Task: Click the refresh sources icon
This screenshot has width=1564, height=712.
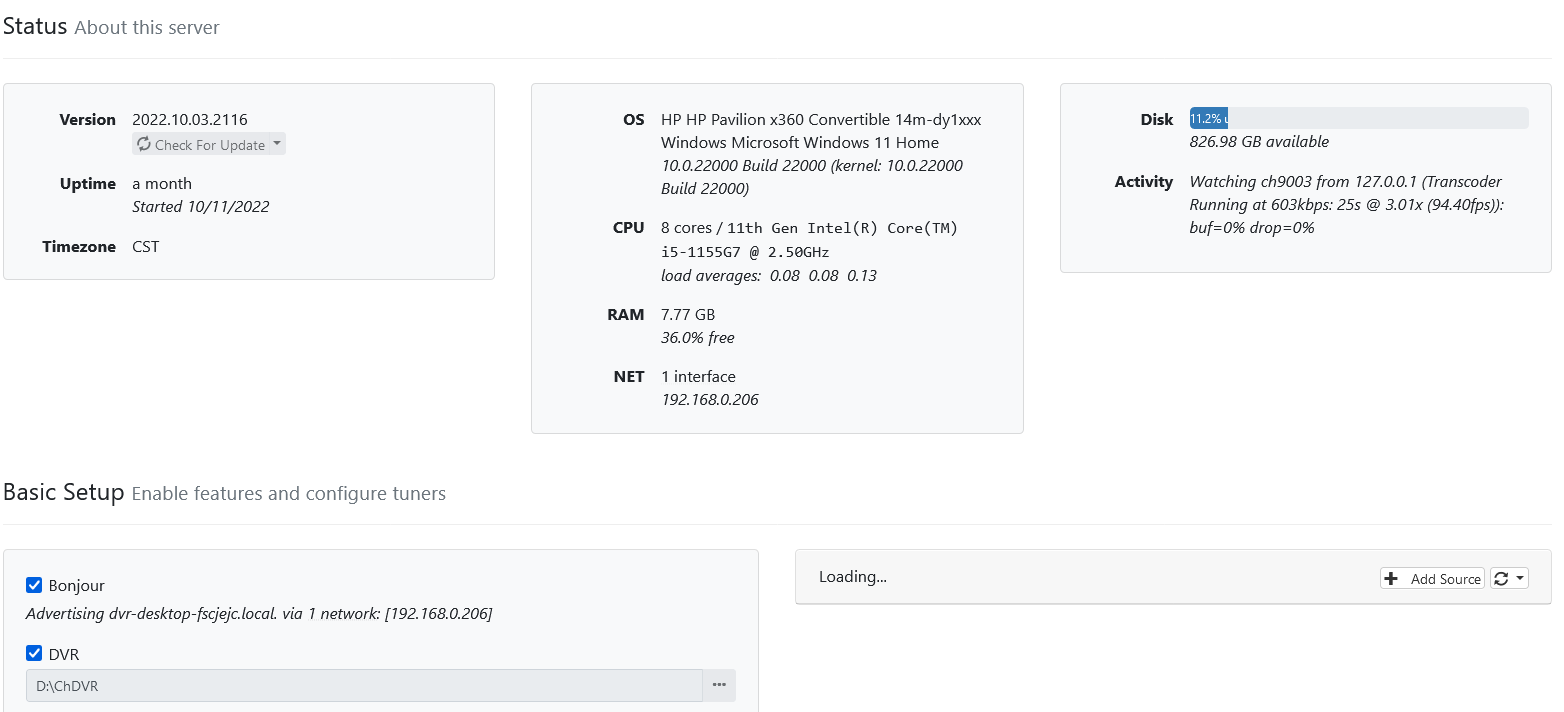Action: point(1501,579)
